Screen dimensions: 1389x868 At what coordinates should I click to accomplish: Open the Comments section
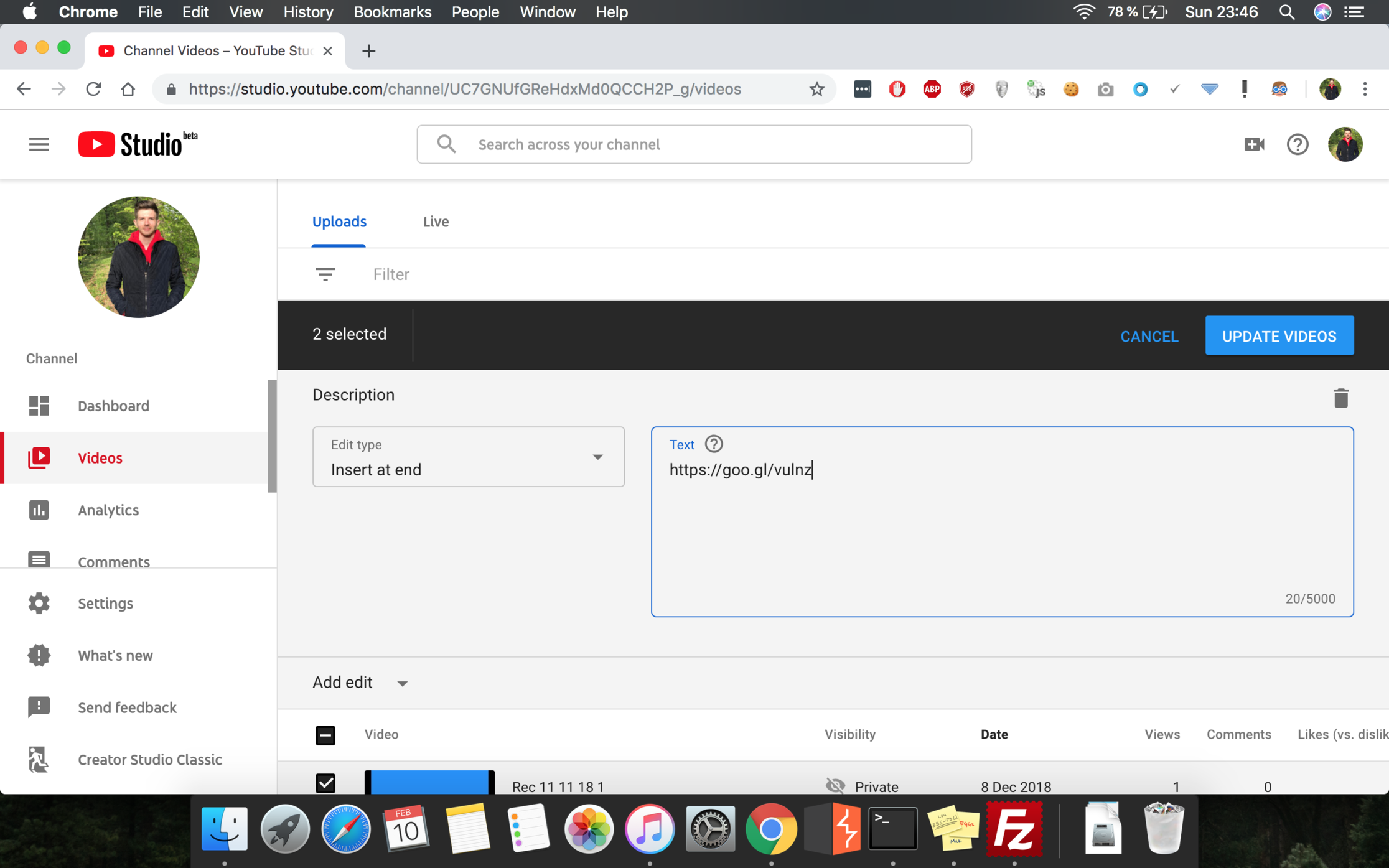pos(114,562)
